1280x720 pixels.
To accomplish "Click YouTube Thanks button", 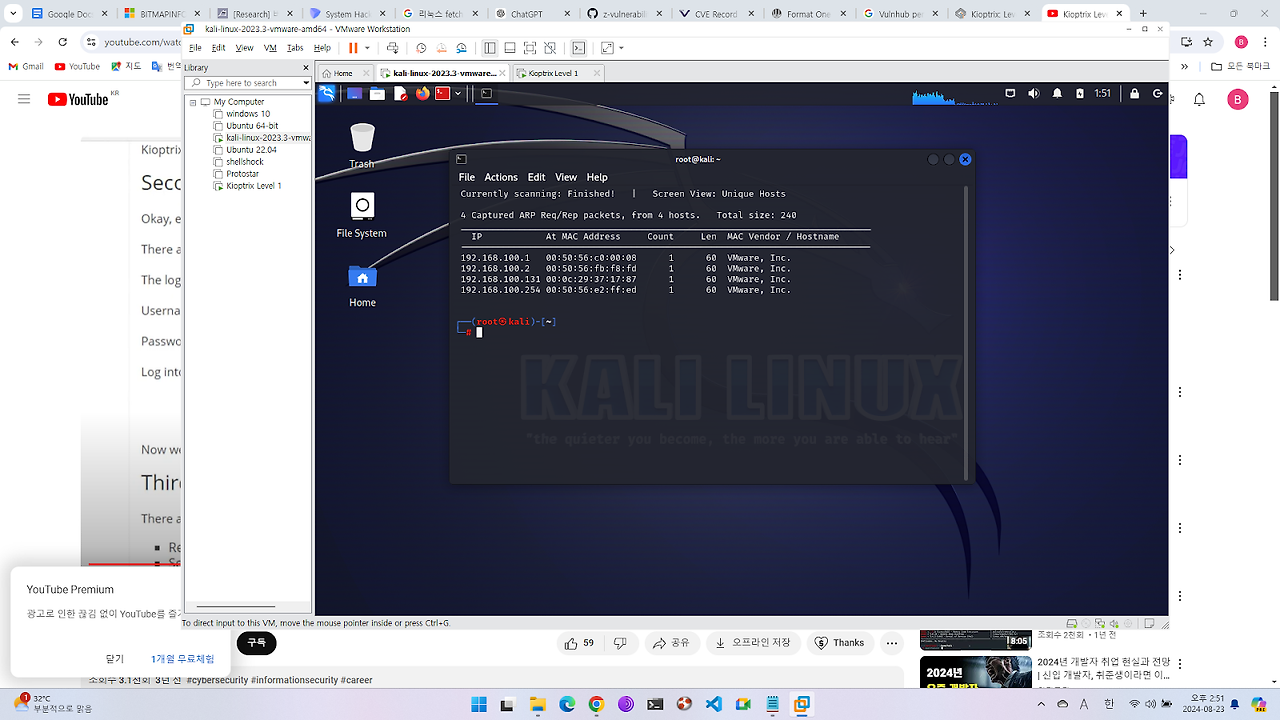I will tap(838, 643).
